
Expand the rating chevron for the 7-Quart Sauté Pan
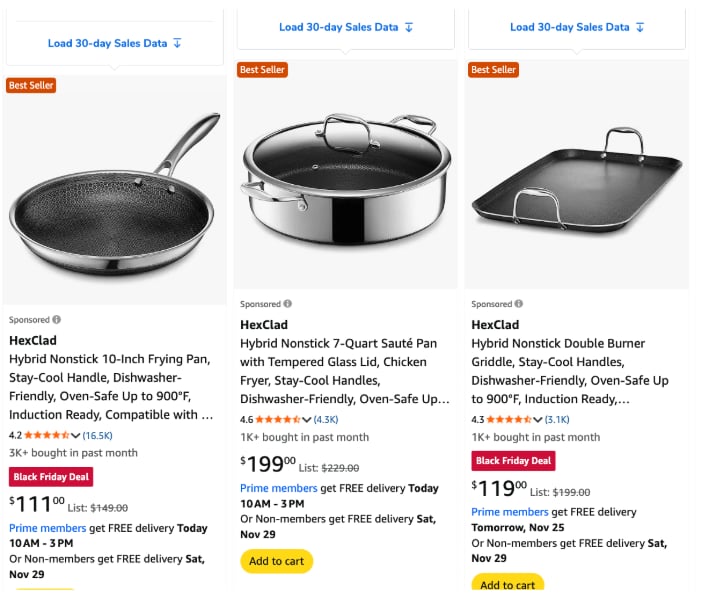pos(307,419)
